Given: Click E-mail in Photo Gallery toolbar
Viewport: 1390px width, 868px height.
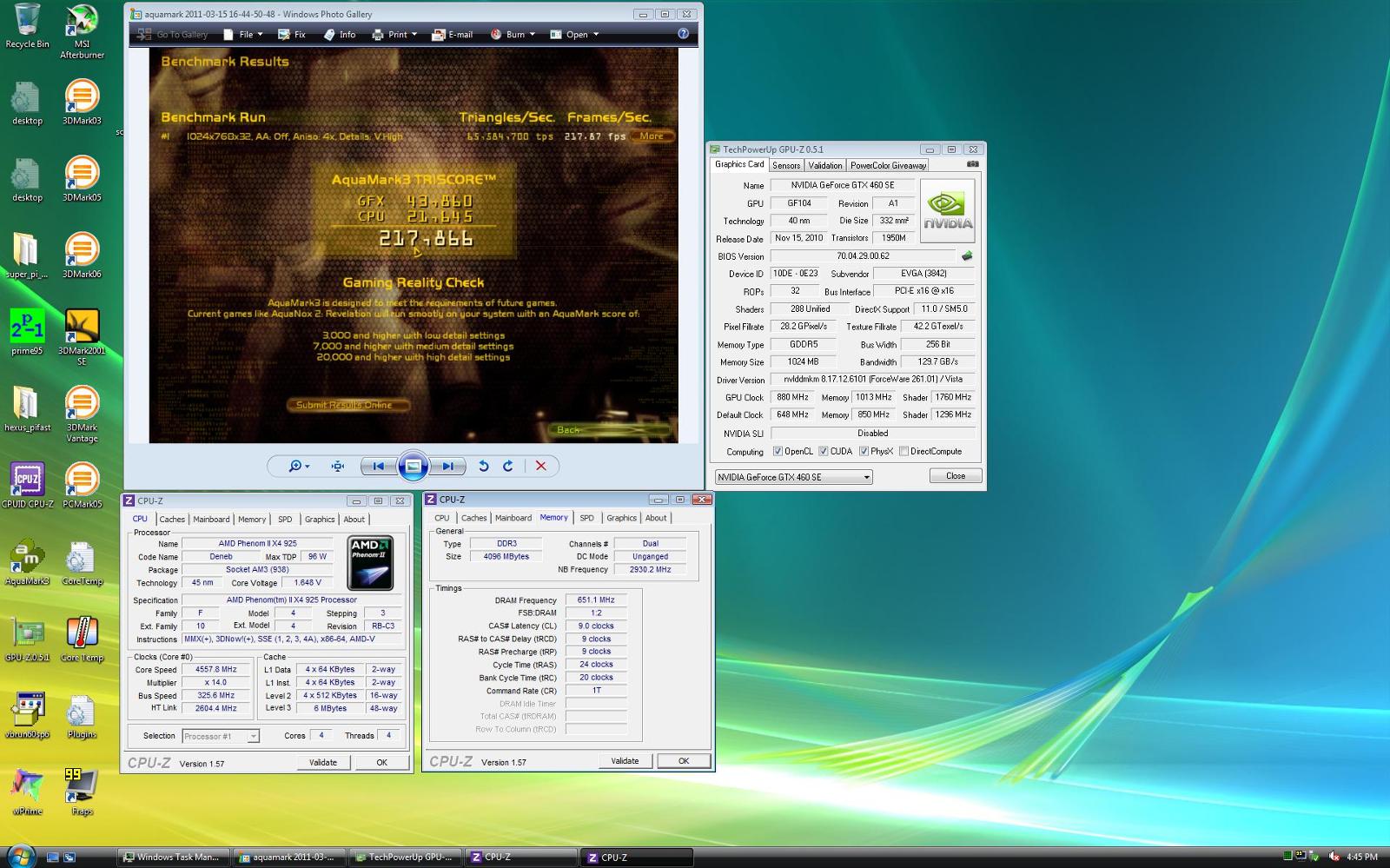Looking at the screenshot, I should pyautogui.click(x=453, y=35).
